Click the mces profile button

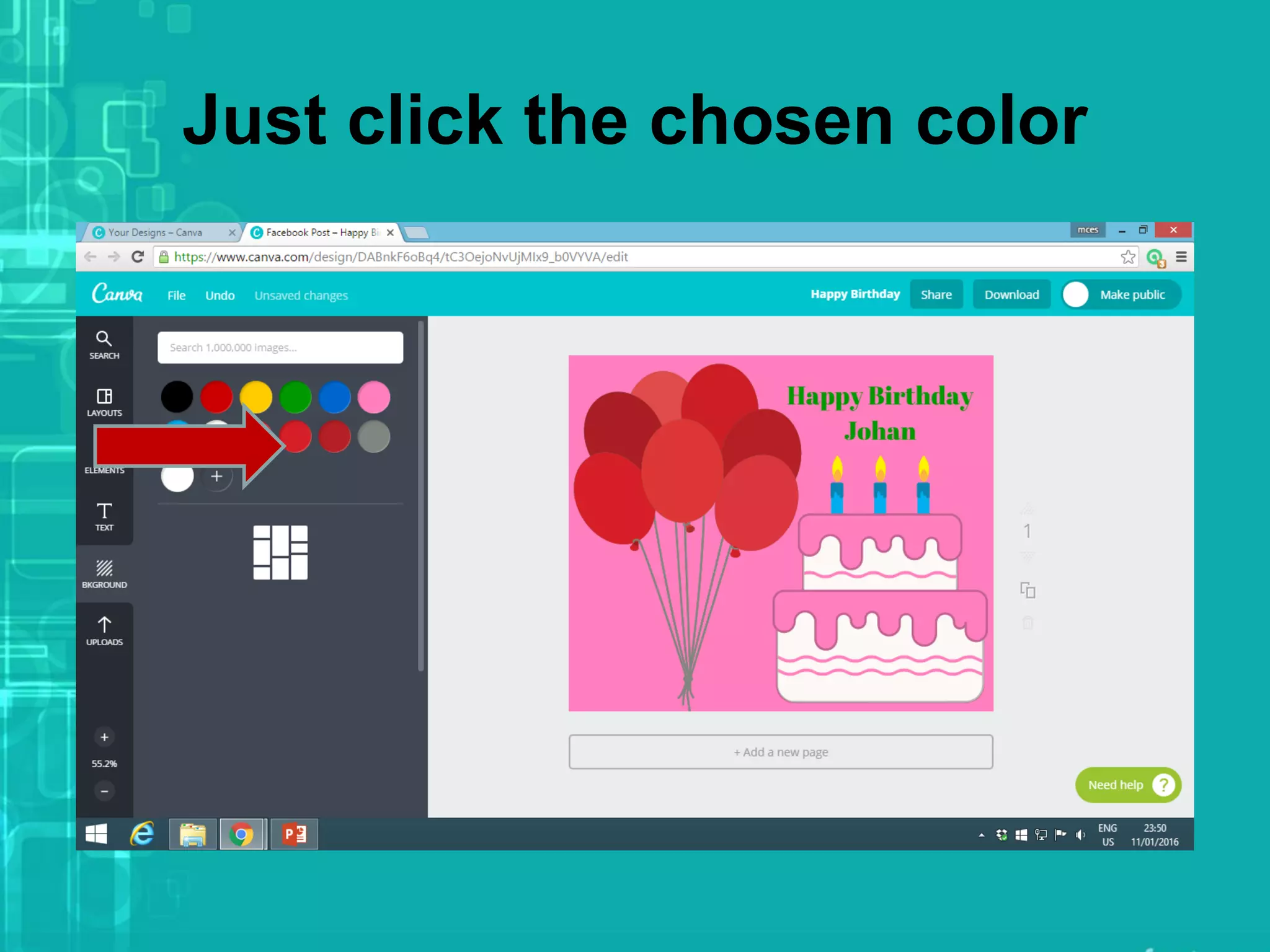(1088, 230)
